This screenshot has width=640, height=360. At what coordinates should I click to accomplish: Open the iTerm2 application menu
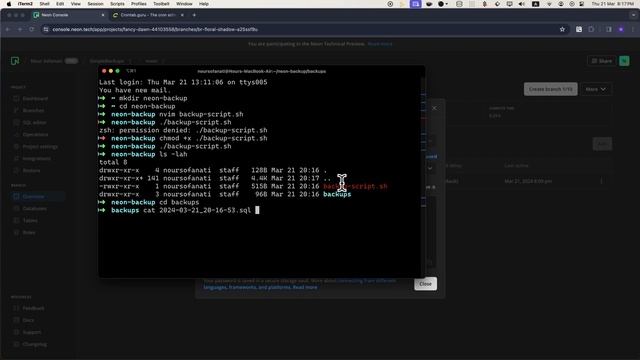(25, 4)
